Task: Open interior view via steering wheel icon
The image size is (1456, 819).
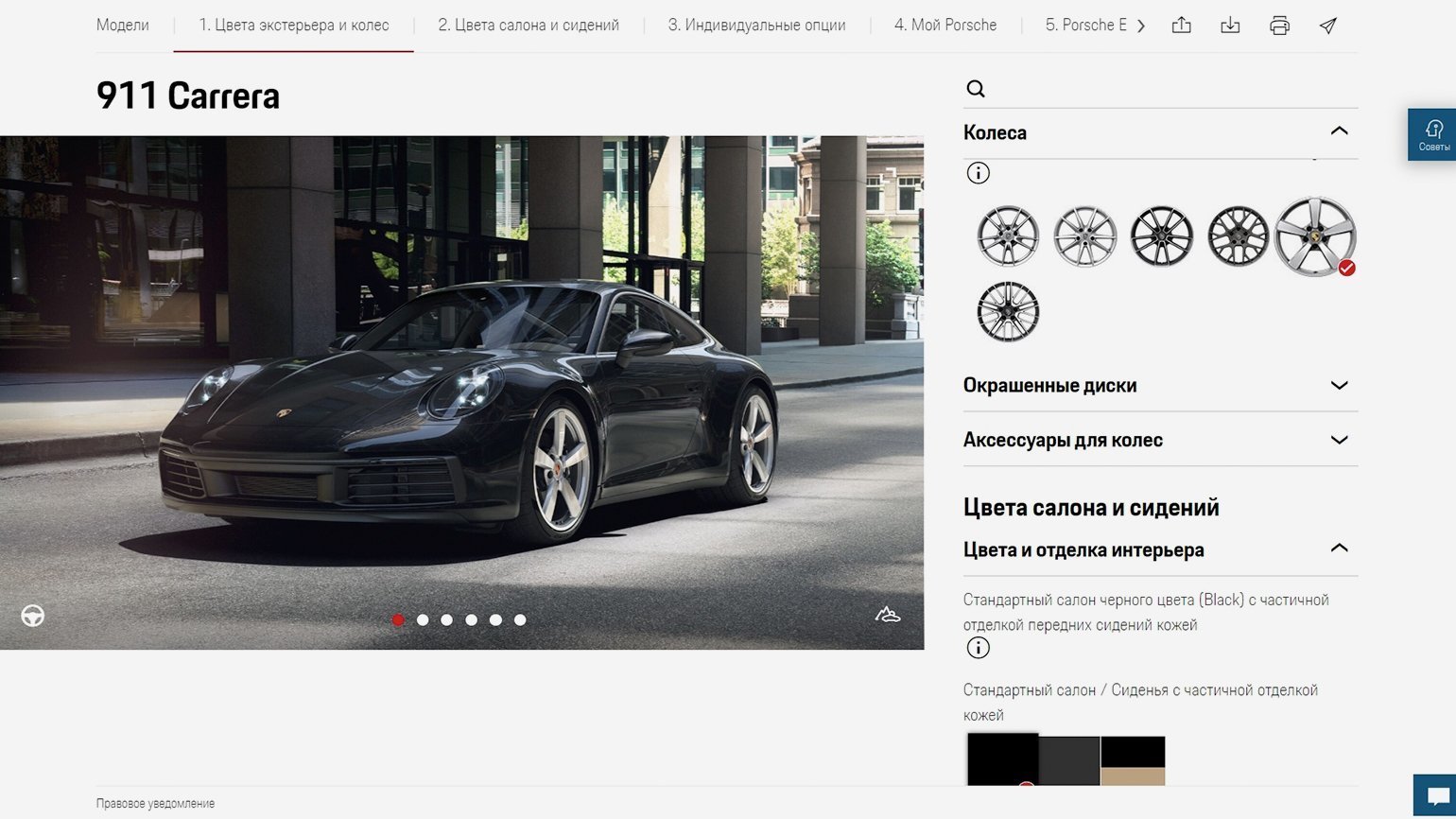Action: pos(33,617)
